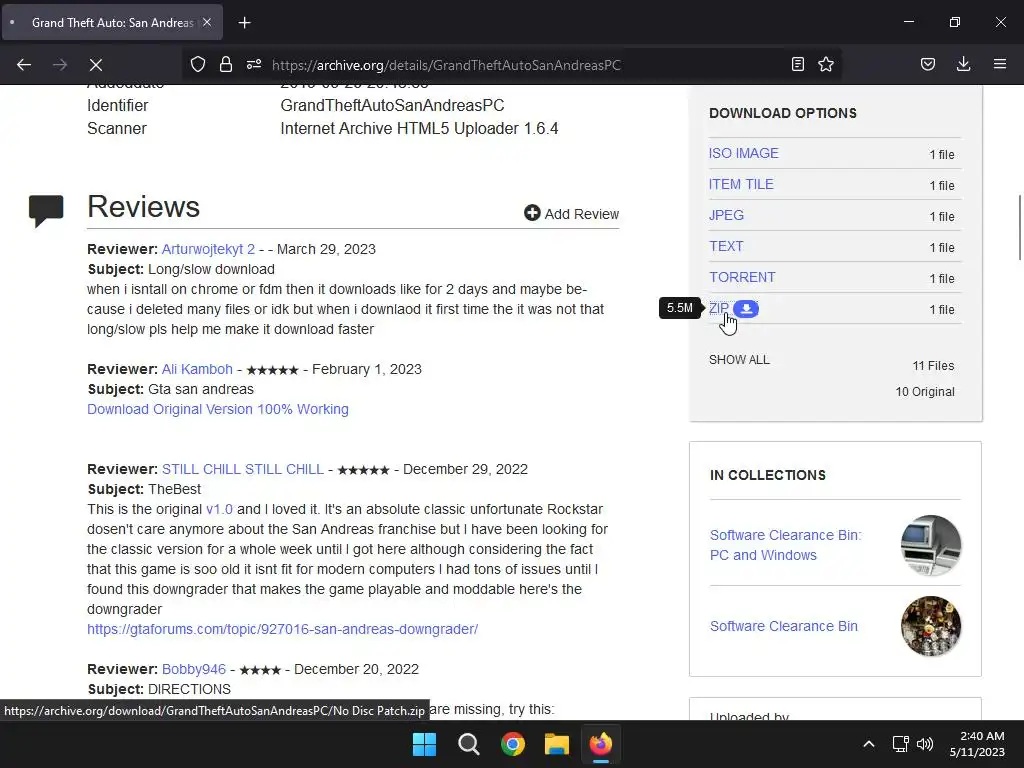The image size is (1024, 768).
Task: Open reviewer Bobby946 profile
Action: tap(194, 669)
